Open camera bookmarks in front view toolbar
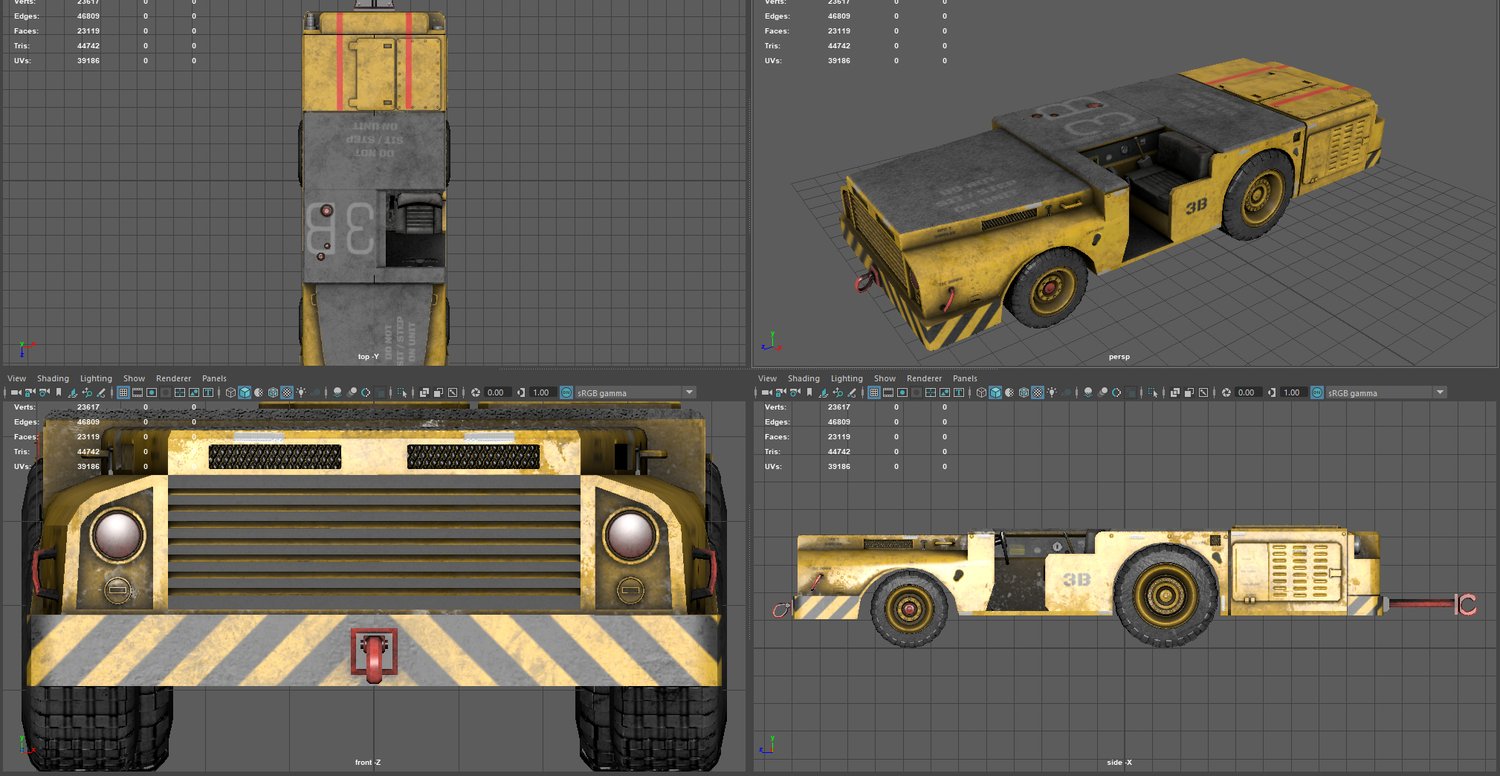 [x=58, y=393]
